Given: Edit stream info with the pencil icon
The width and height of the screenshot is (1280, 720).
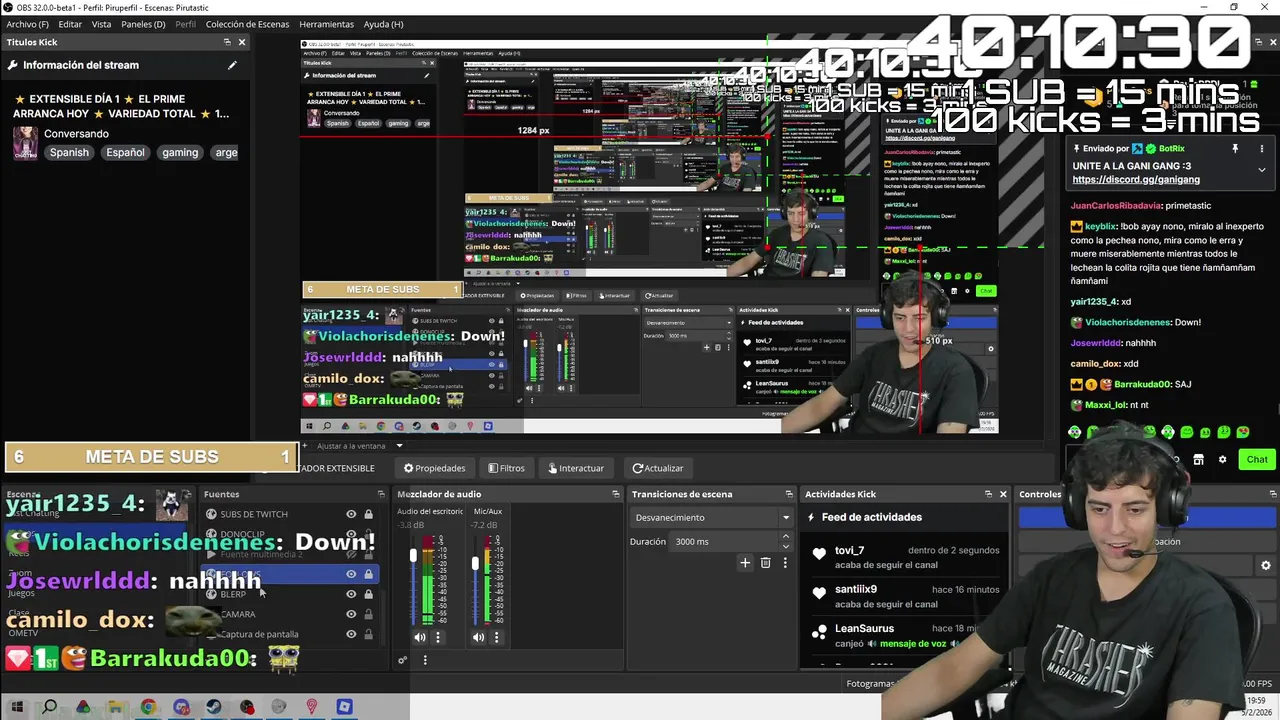Looking at the screenshot, I should [x=232, y=65].
